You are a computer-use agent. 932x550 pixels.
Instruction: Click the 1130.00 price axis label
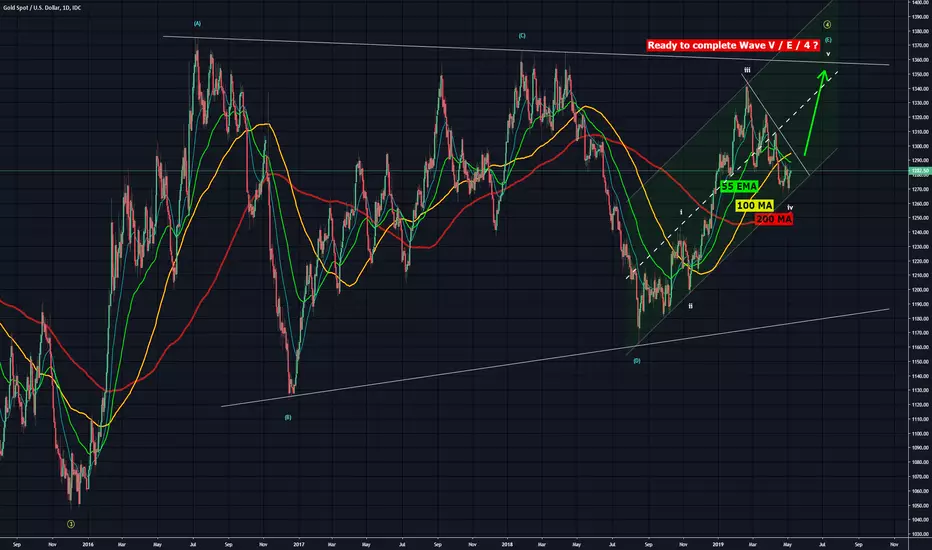pos(921,391)
